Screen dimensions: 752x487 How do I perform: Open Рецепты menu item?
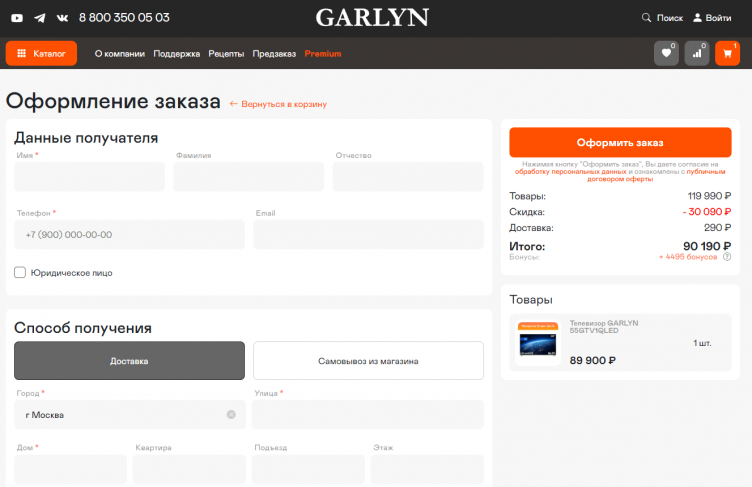click(226, 54)
